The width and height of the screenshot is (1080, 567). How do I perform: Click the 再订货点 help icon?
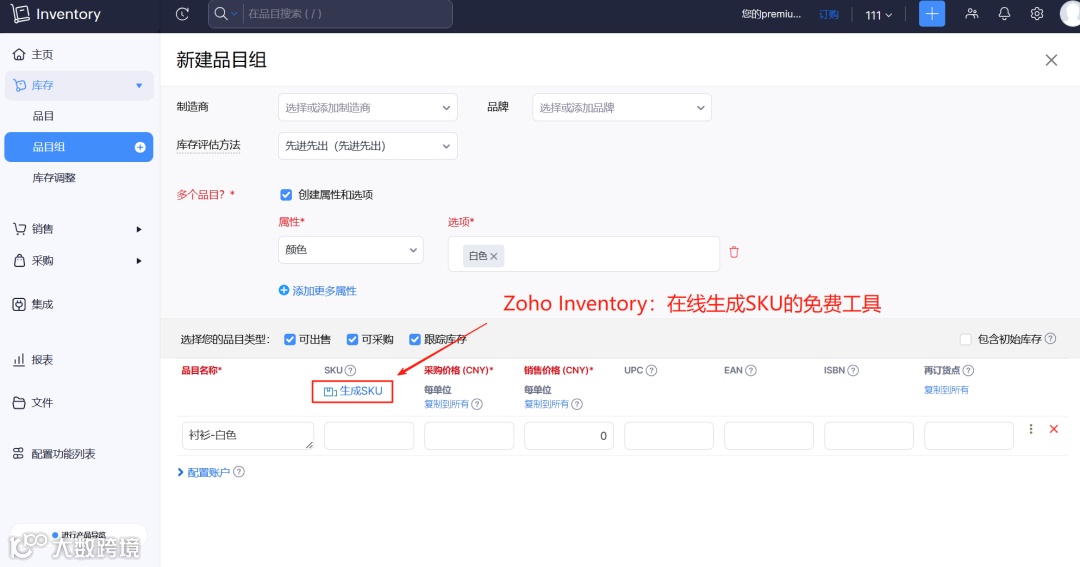[x=968, y=371]
